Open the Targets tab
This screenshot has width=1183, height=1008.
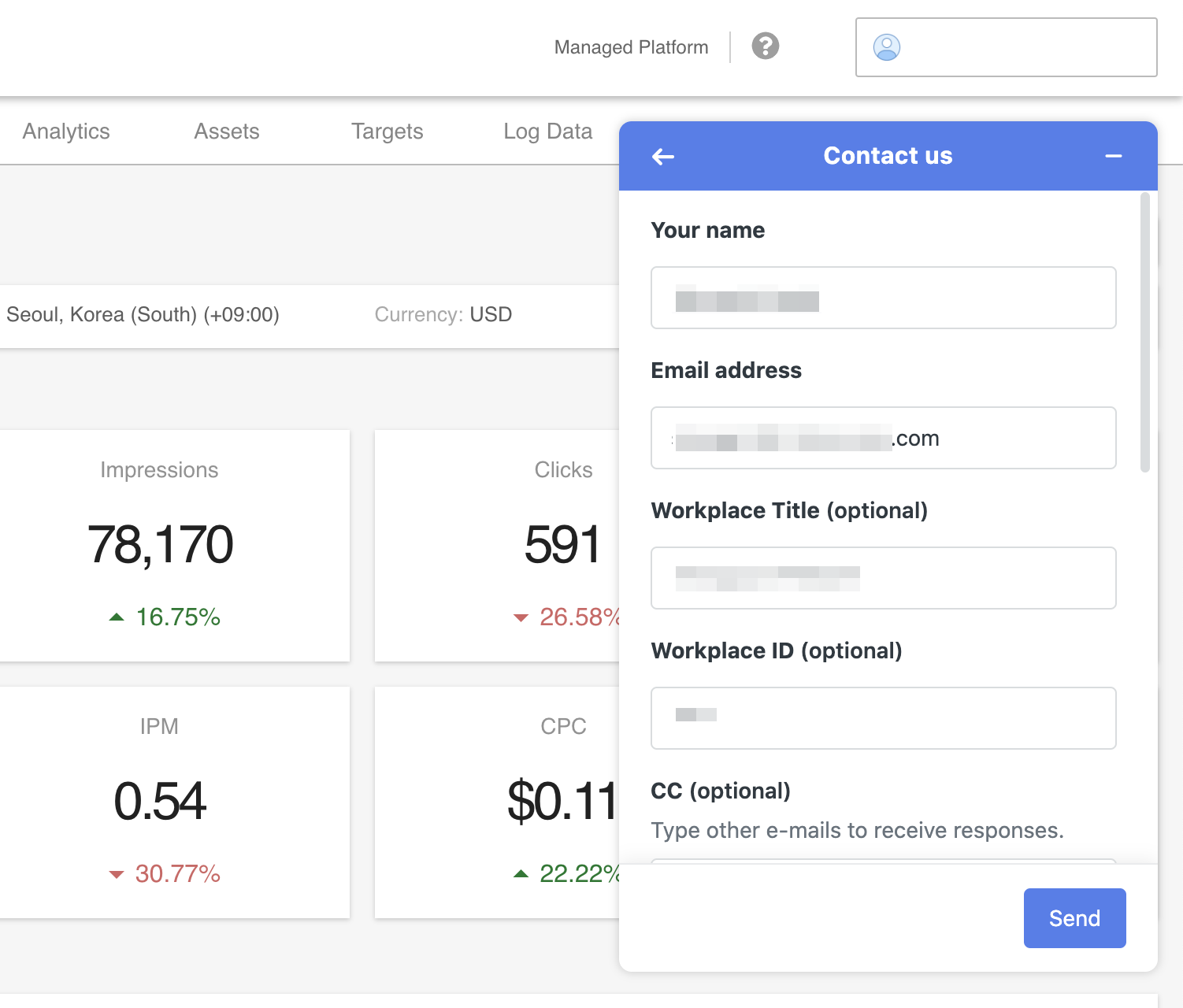coord(387,132)
